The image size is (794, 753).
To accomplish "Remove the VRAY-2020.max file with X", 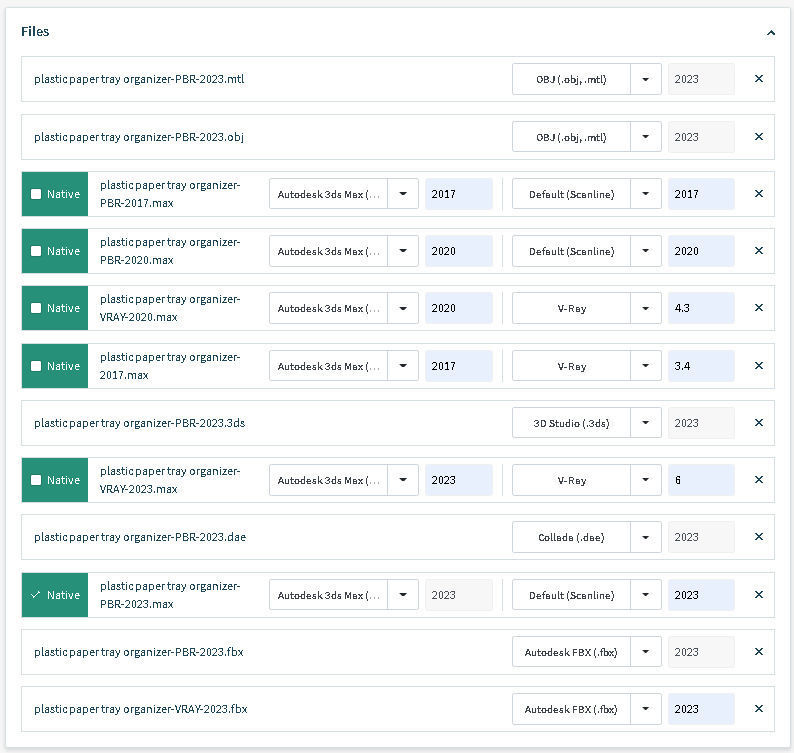I will pyautogui.click(x=759, y=308).
